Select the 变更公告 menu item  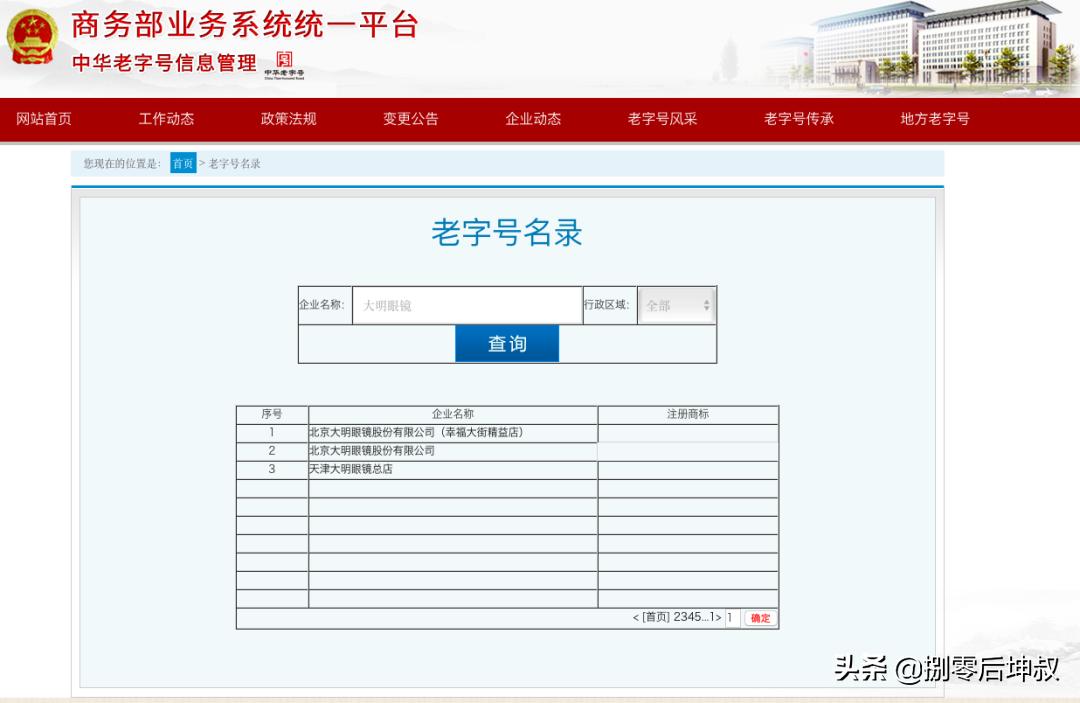(409, 120)
